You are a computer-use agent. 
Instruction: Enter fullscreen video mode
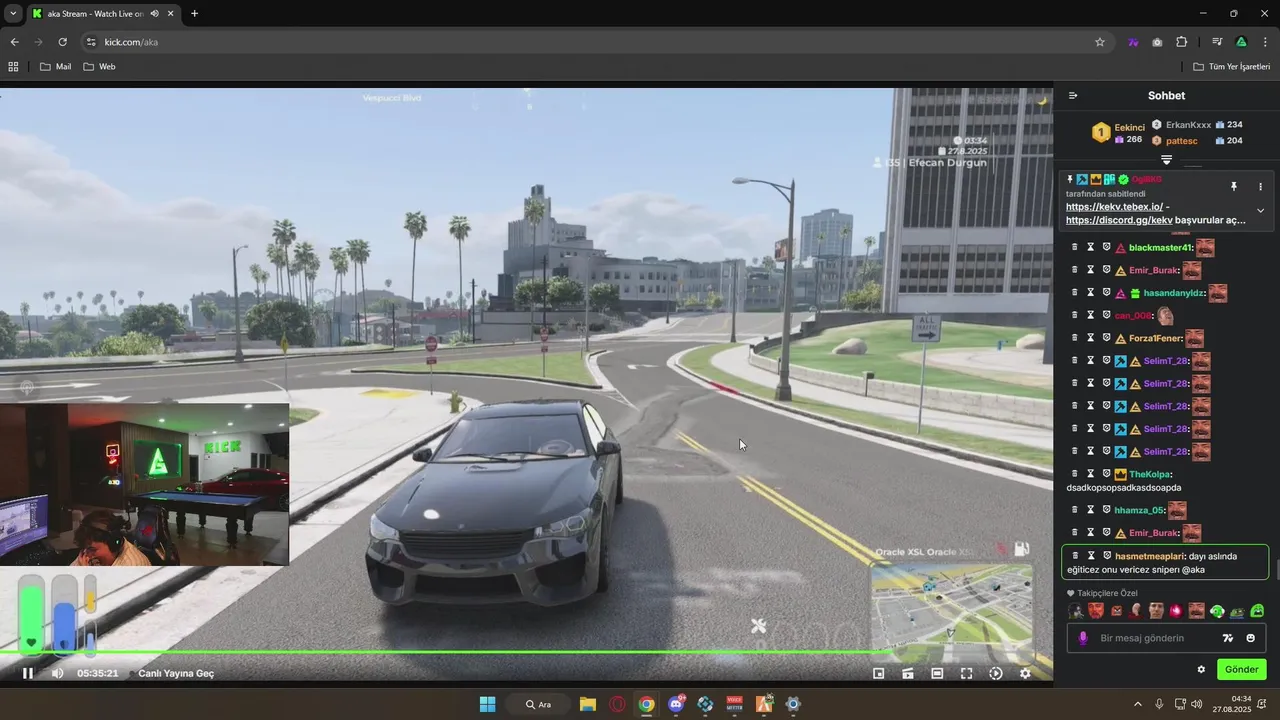(966, 673)
